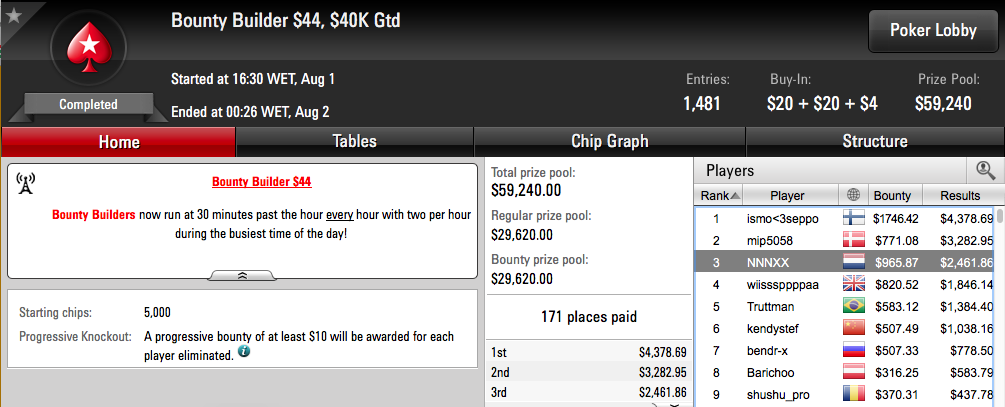1005x407 pixels.
Task: Open the Bounty Builder $44 link
Action: 262,182
